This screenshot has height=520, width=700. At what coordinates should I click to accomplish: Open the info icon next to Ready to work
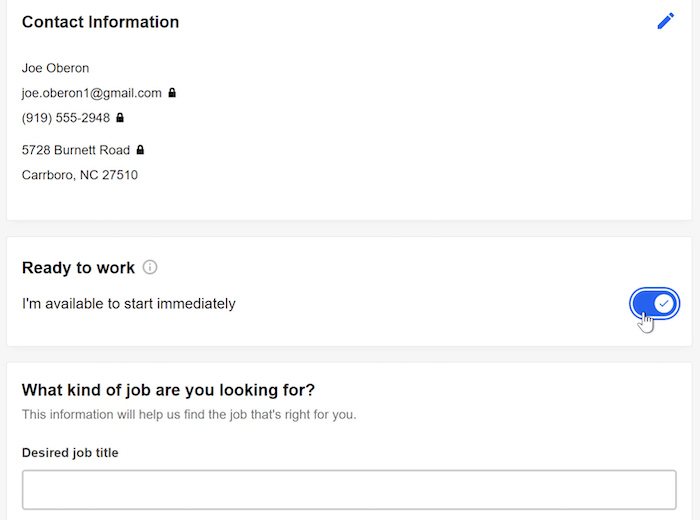coord(150,267)
